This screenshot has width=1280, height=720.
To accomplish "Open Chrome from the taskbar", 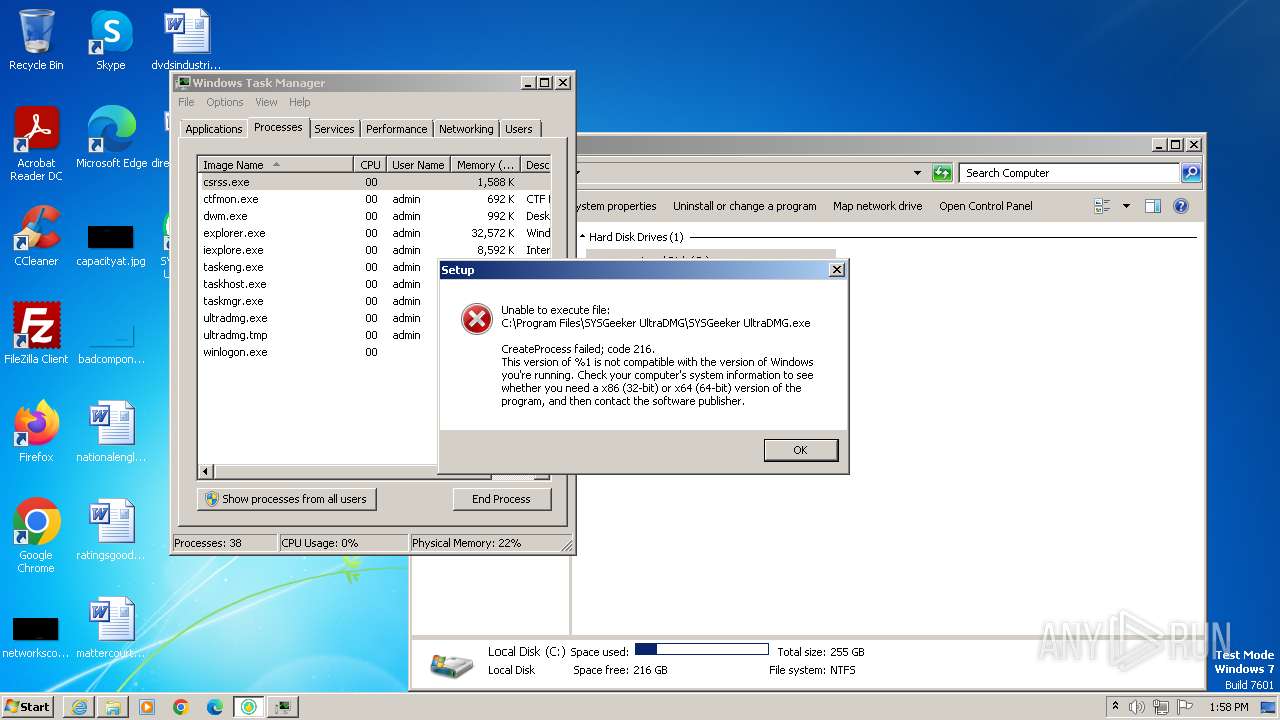I will pos(181,707).
